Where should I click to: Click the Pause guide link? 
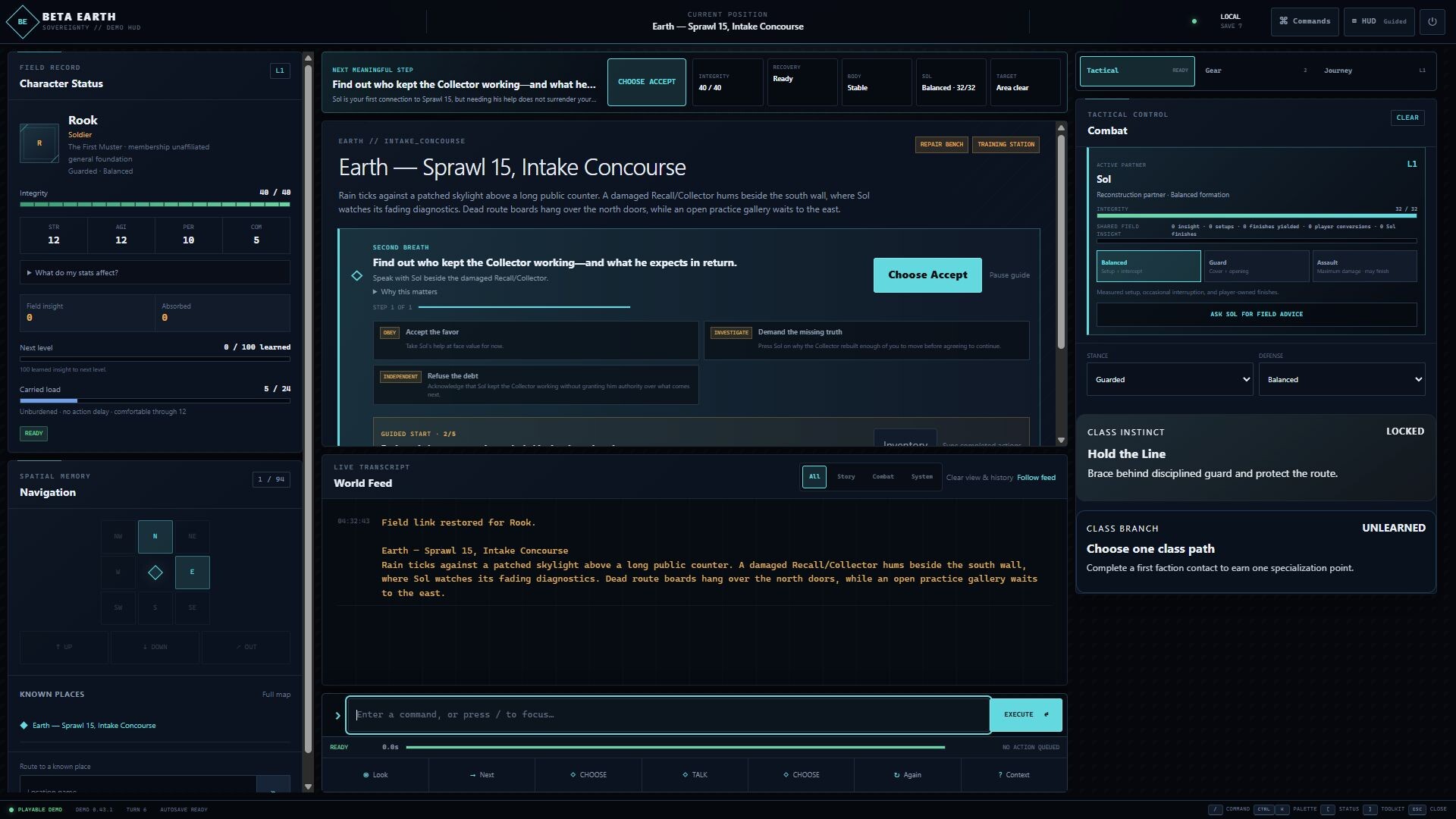(1009, 275)
